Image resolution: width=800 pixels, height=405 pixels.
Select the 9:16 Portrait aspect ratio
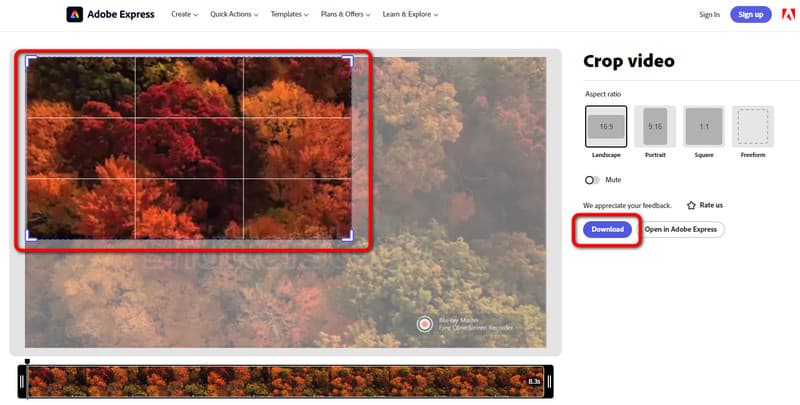click(x=655, y=126)
